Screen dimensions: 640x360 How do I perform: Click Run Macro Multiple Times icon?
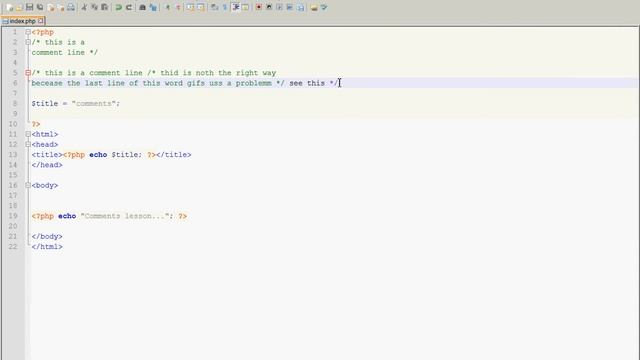tap(289, 7)
